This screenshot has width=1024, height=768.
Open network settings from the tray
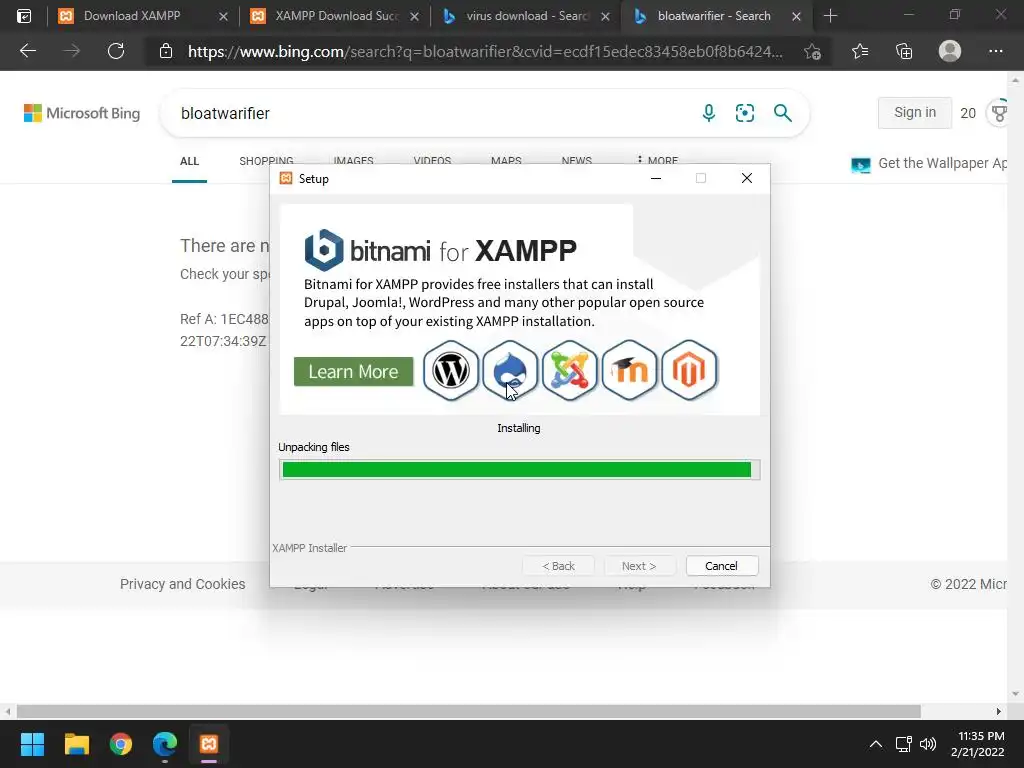click(904, 744)
